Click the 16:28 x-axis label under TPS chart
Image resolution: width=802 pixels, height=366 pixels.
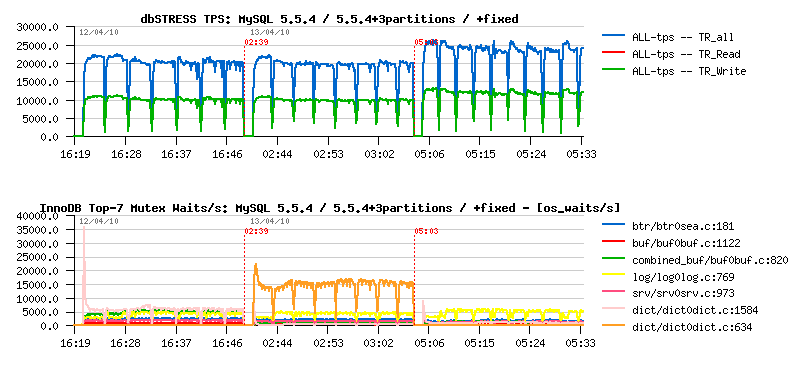[125, 154]
